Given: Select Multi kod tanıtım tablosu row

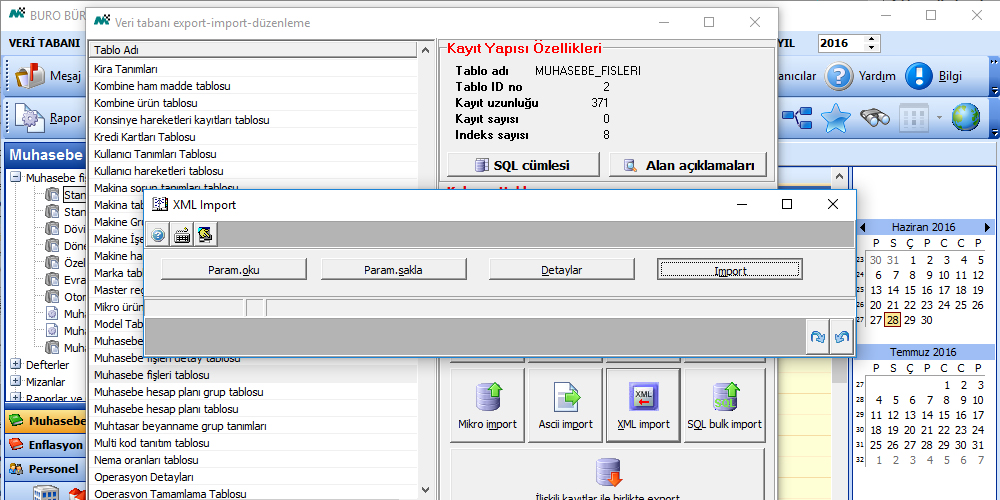Looking at the screenshot, I should [253, 443].
